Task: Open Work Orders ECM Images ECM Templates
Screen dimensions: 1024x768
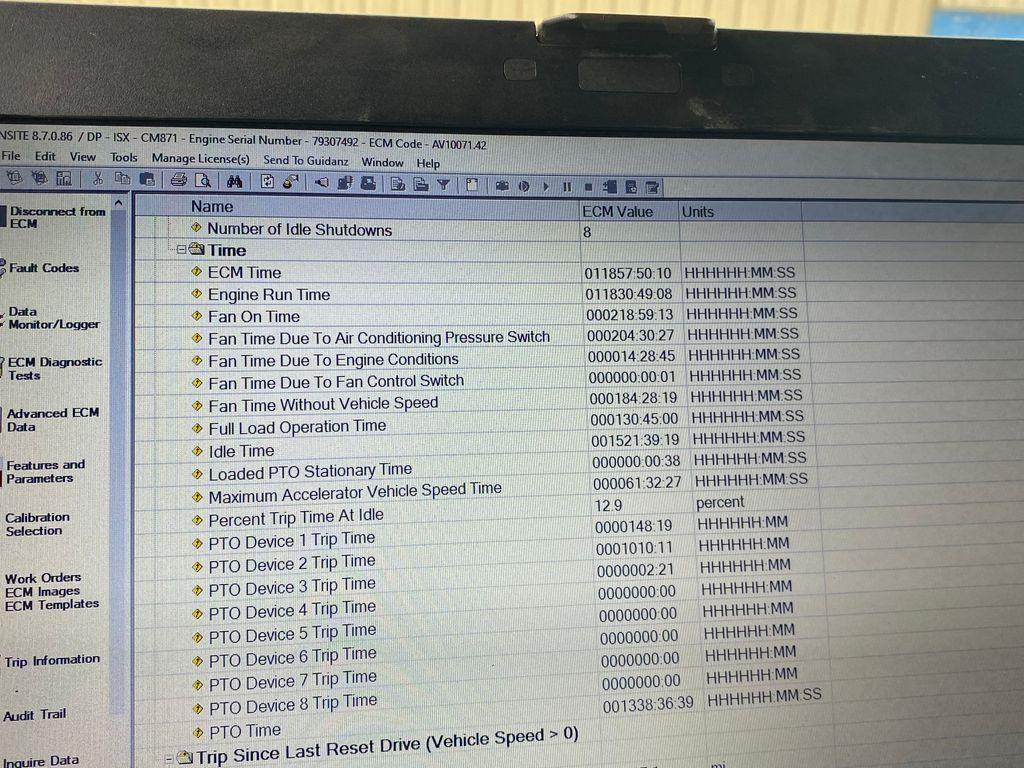Action: (x=52, y=592)
